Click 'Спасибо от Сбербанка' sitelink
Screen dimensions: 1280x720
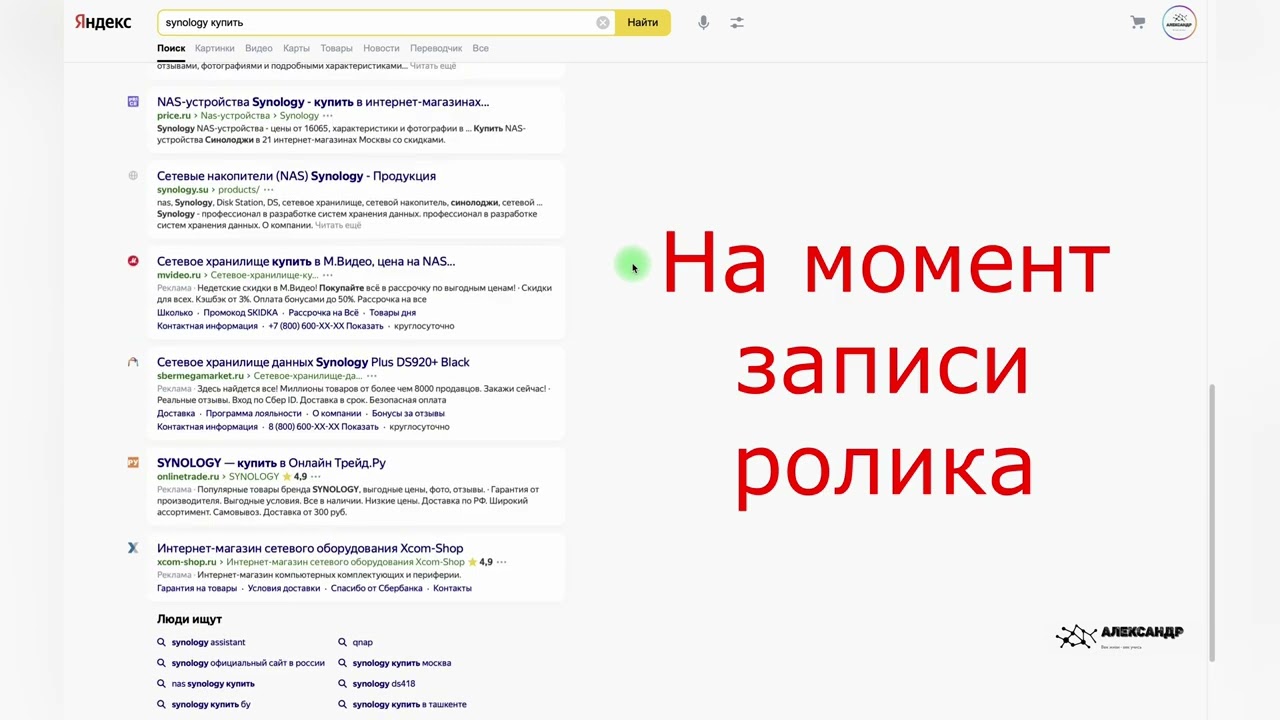377,588
